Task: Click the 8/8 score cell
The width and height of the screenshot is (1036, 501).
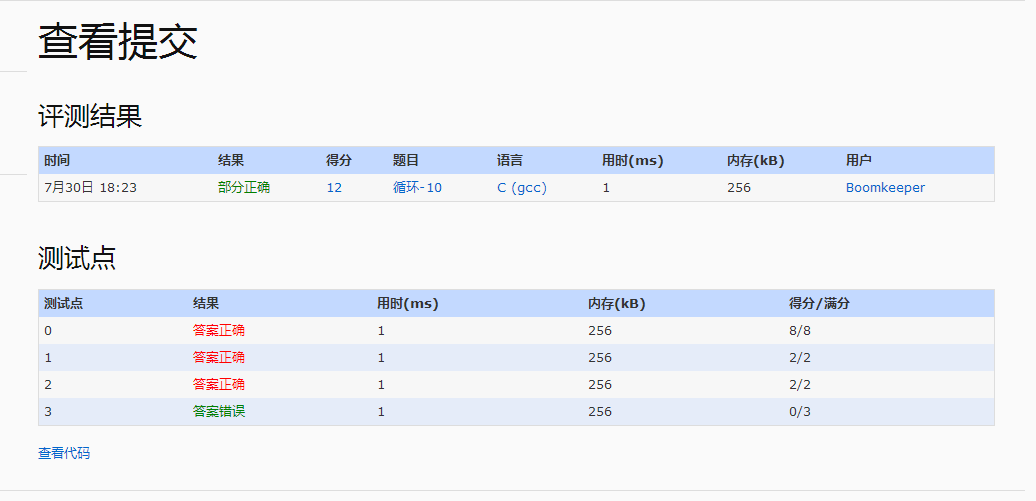Action: point(799,330)
